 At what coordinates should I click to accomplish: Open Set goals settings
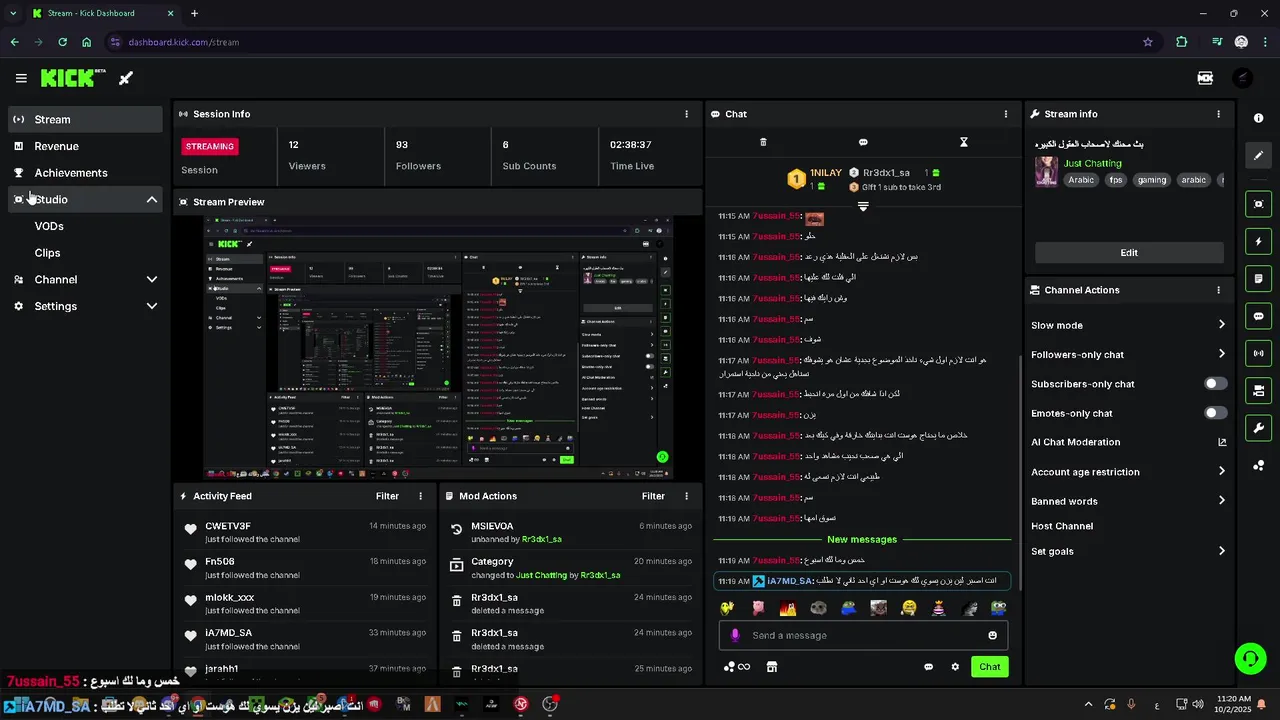[1129, 551]
